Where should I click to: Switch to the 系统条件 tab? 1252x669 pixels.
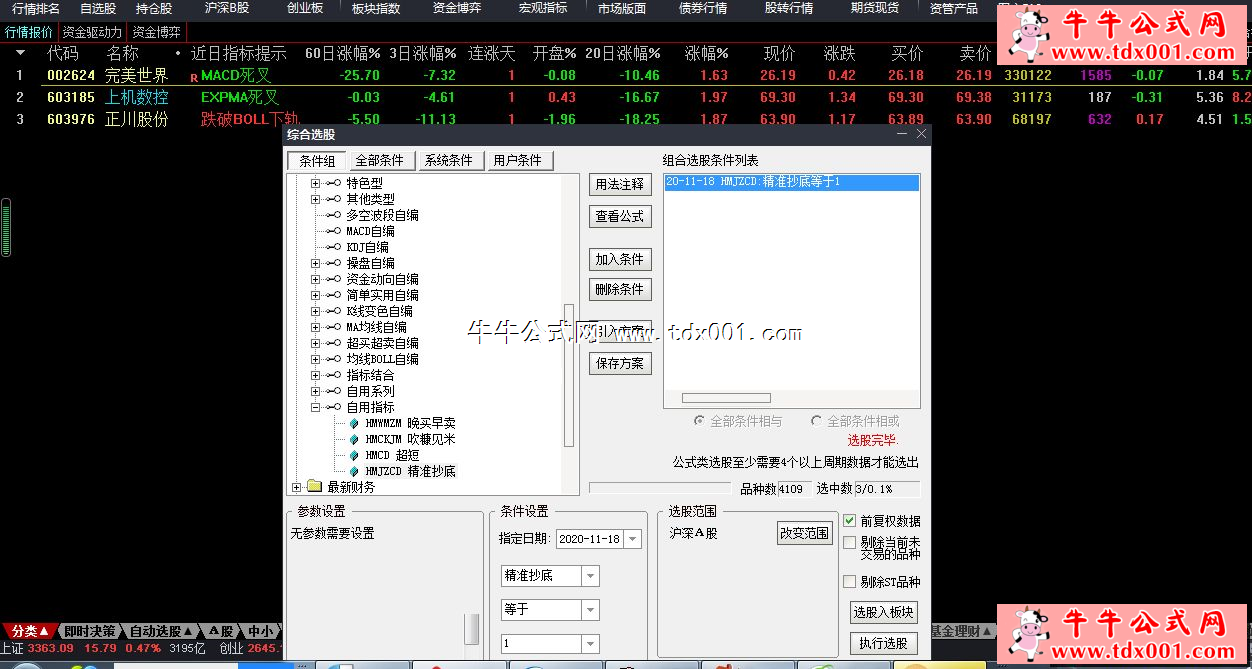(x=449, y=161)
